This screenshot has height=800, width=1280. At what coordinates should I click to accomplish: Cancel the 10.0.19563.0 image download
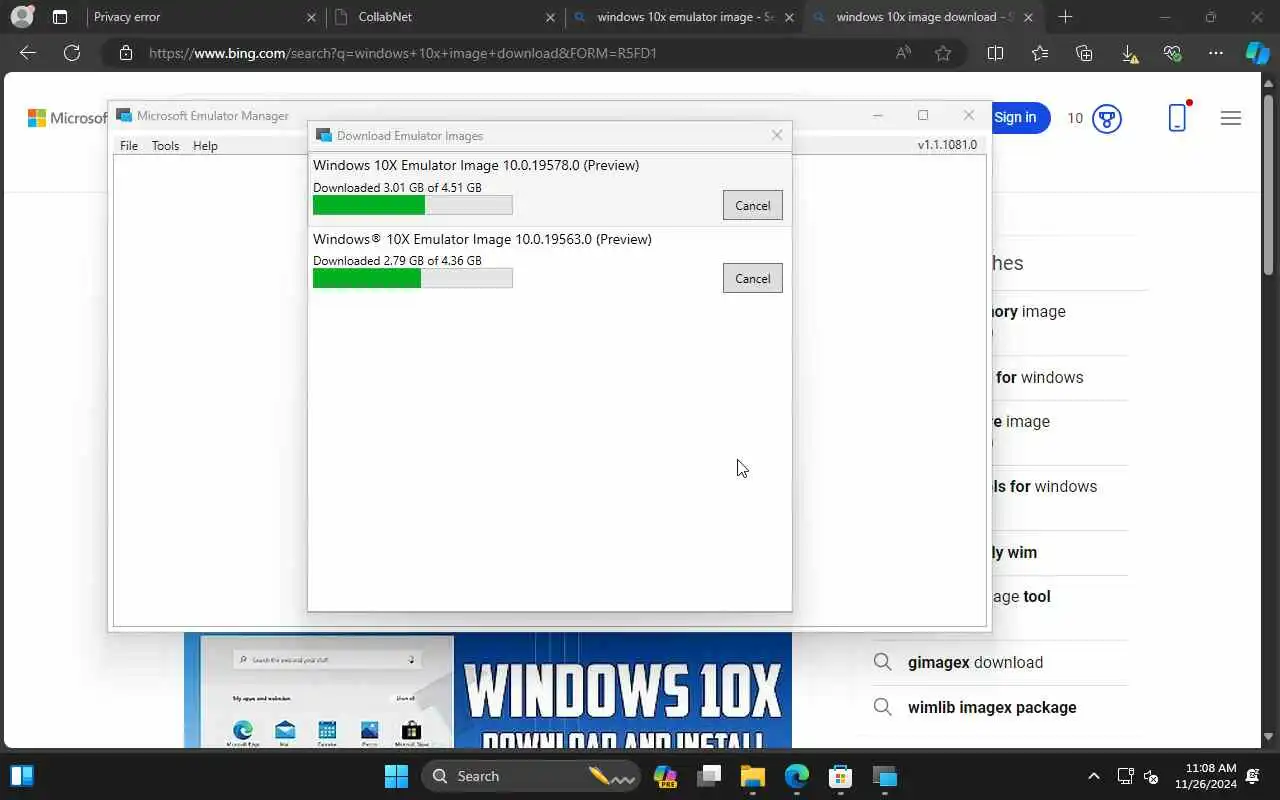[x=752, y=278]
